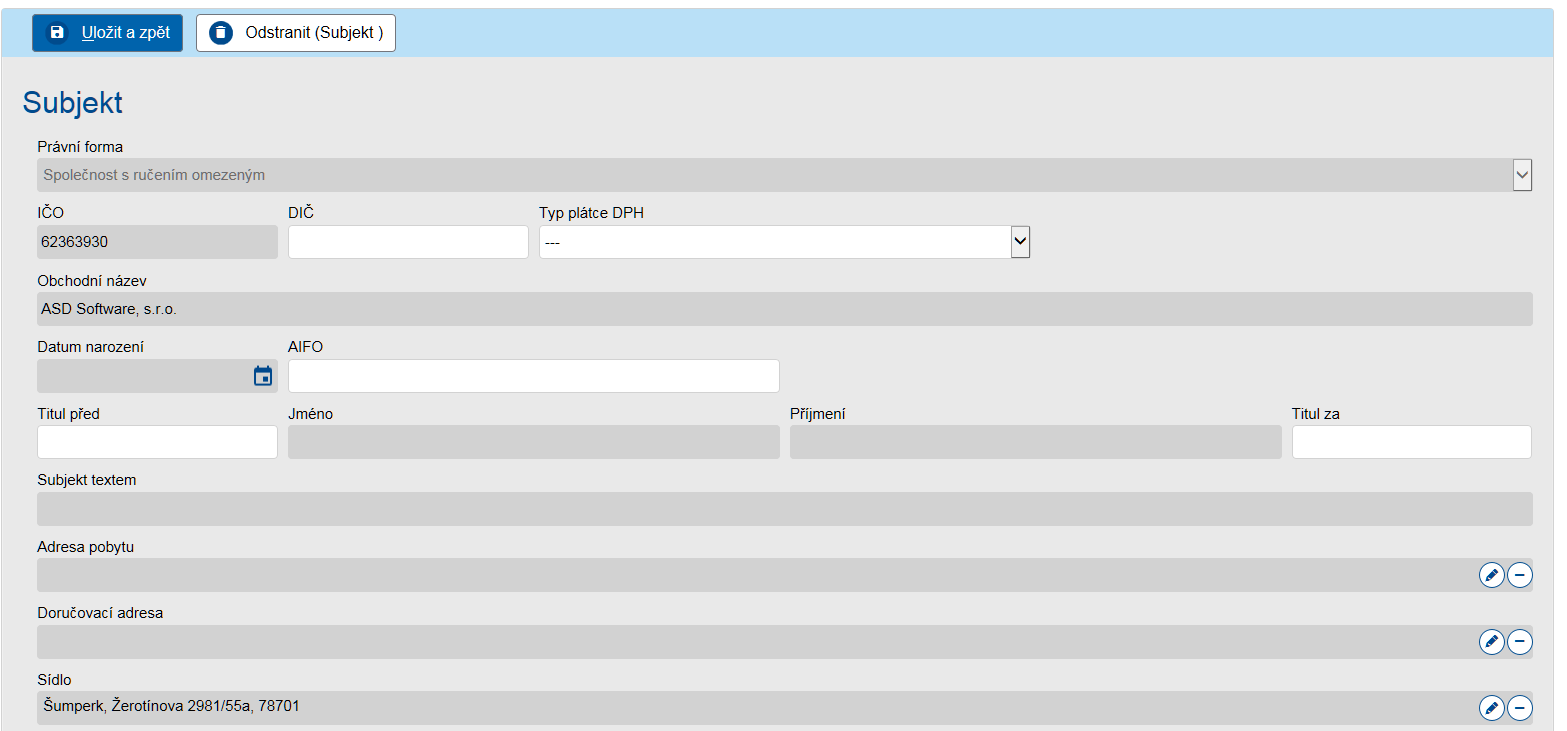Click the Jméno text field
The image size is (1567, 731).
tap(533, 442)
